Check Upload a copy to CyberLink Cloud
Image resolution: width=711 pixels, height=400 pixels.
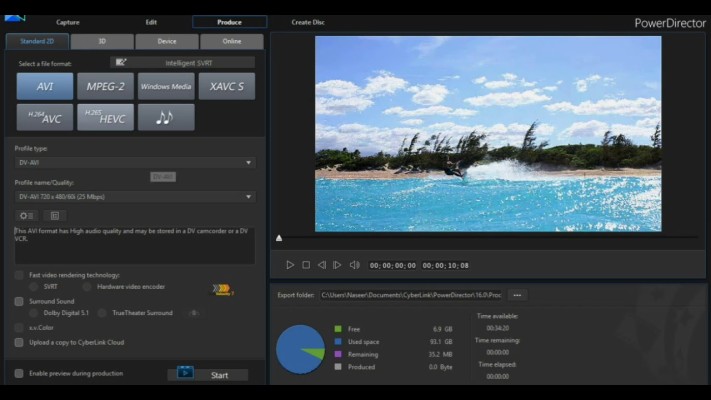click(x=19, y=342)
